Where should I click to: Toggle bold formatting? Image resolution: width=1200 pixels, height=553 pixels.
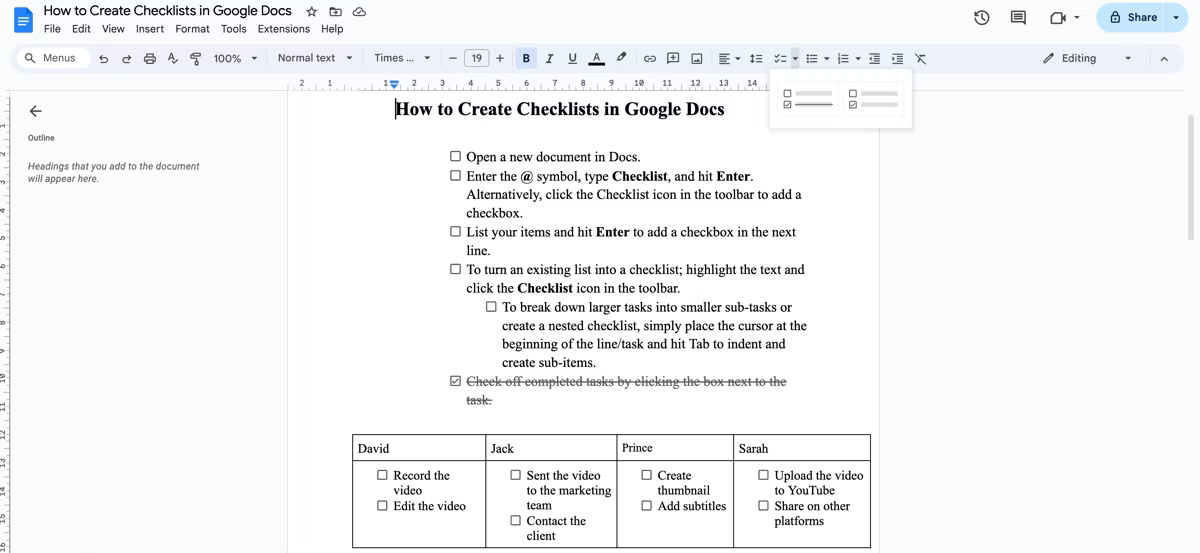click(526, 58)
